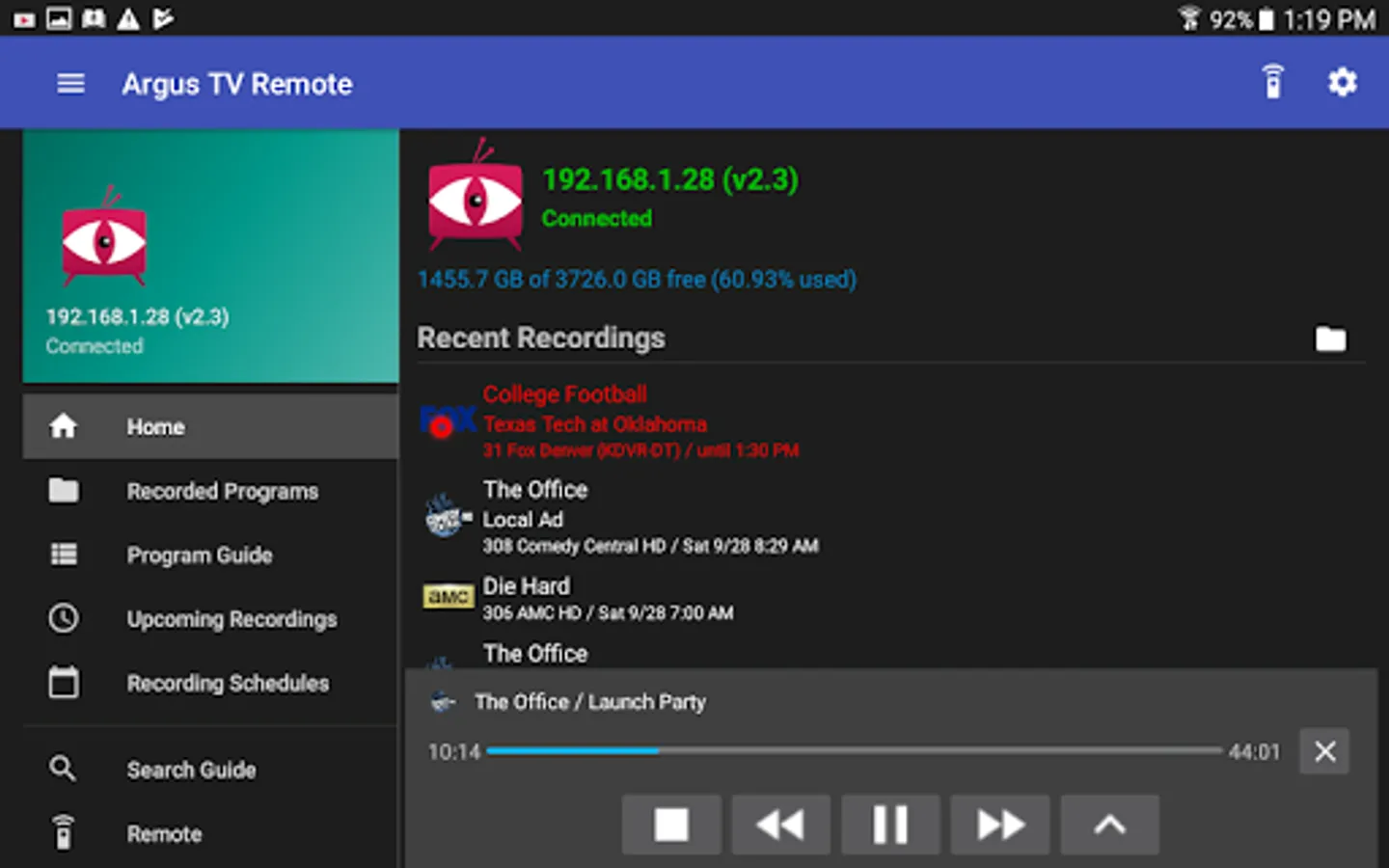Click the Recent Recordings heading
1389x868 pixels.
(541, 338)
